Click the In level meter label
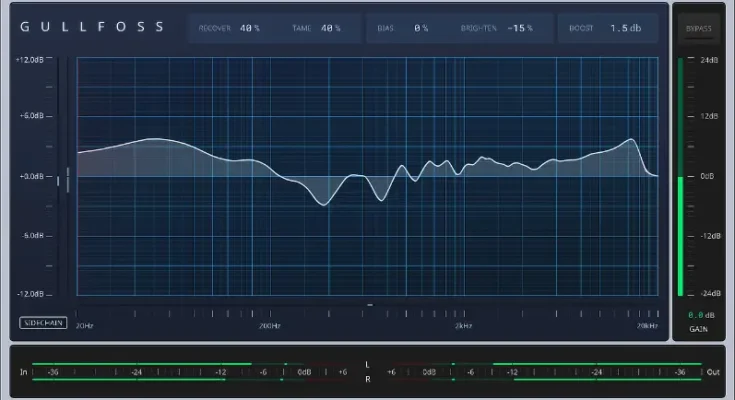The width and height of the screenshot is (735, 400). coord(23,372)
